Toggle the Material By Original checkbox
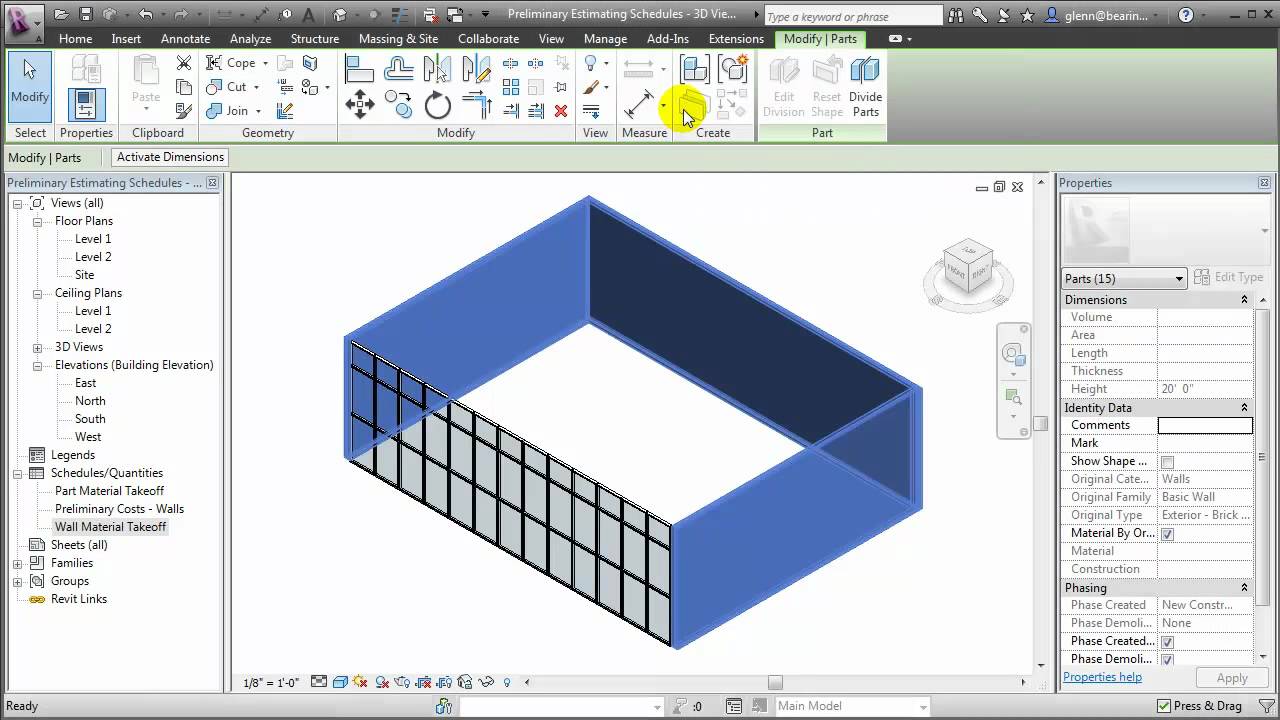 coord(1167,534)
